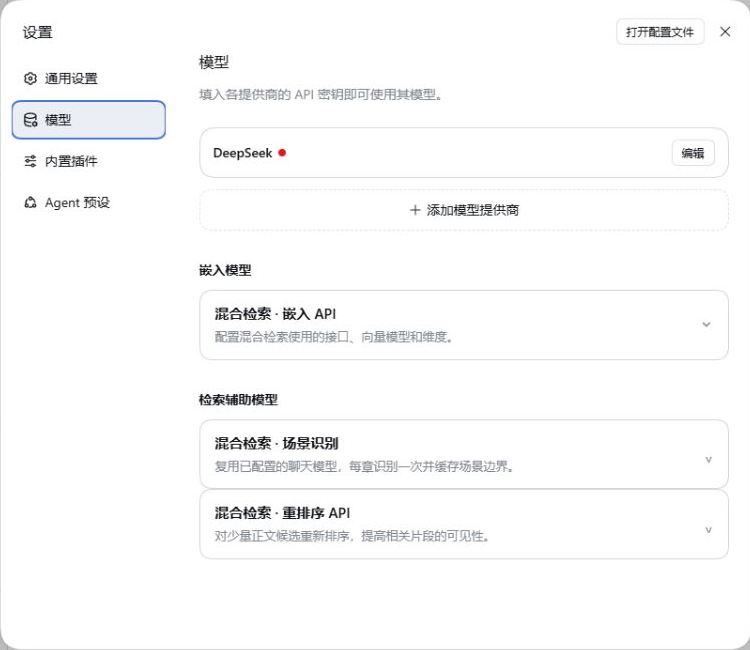Click the red status dot next to DeepSeek
750x650 pixels.
(282, 153)
